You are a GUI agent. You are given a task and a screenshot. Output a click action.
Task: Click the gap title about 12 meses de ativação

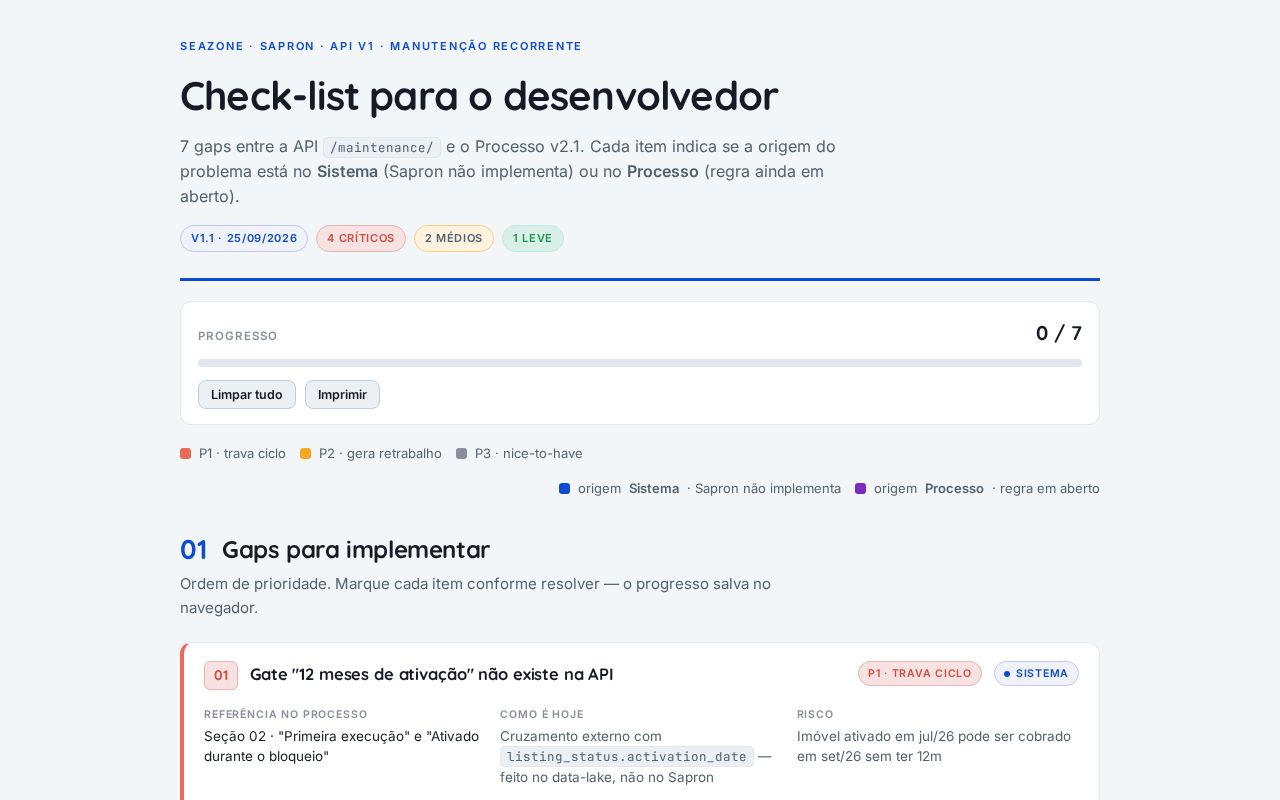coord(432,674)
